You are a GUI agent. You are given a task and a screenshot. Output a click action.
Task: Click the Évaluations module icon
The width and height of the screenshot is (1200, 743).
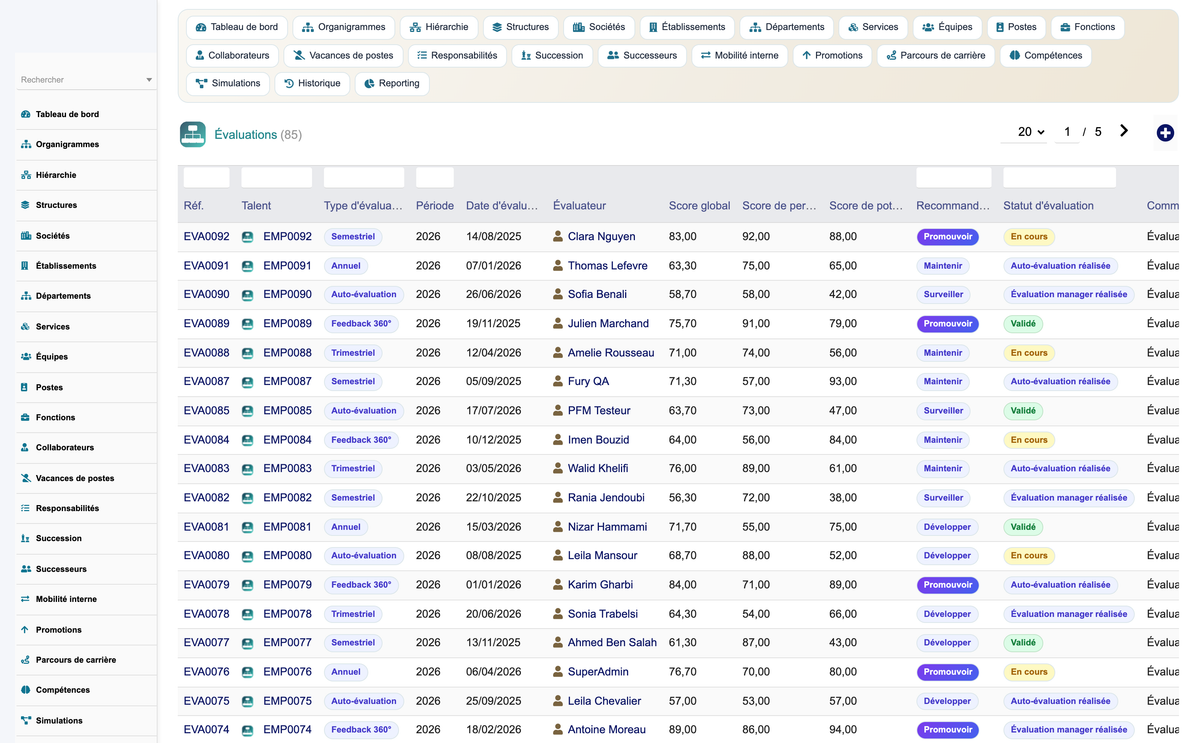click(193, 134)
